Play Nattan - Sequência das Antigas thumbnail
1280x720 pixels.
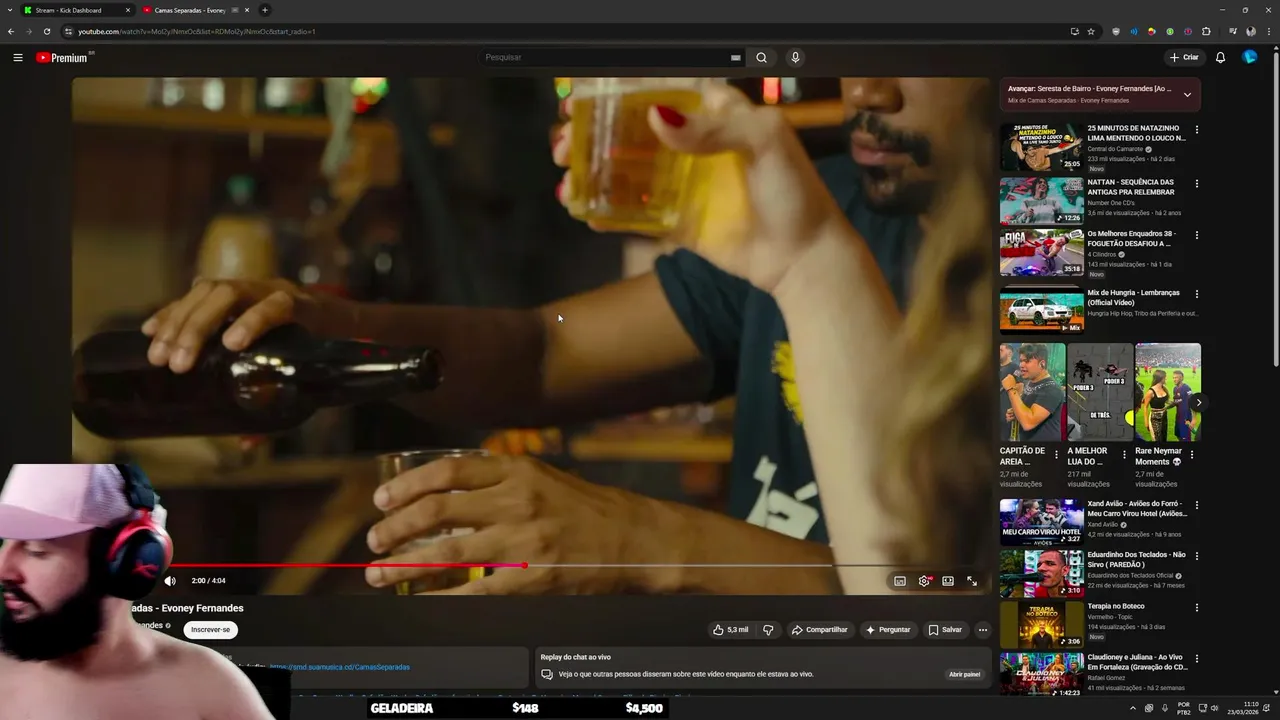[x=1041, y=200]
